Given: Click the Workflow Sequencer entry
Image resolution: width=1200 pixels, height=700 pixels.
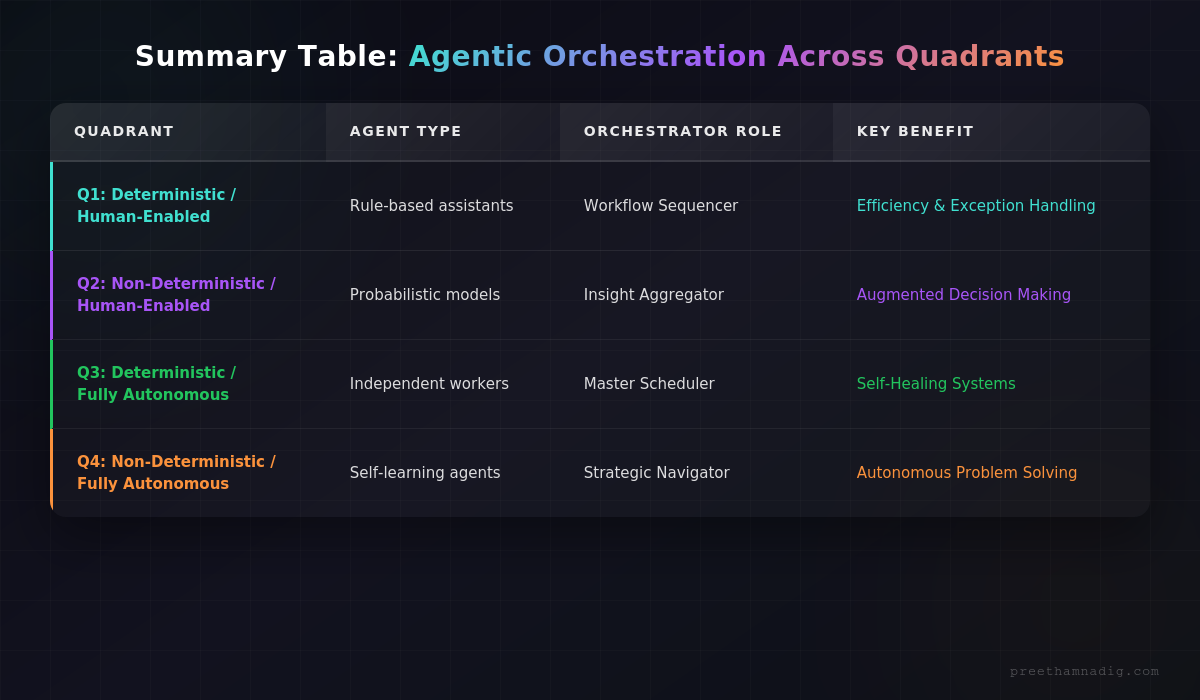Looking at the screenshot, I should click(x=661, y=206).
